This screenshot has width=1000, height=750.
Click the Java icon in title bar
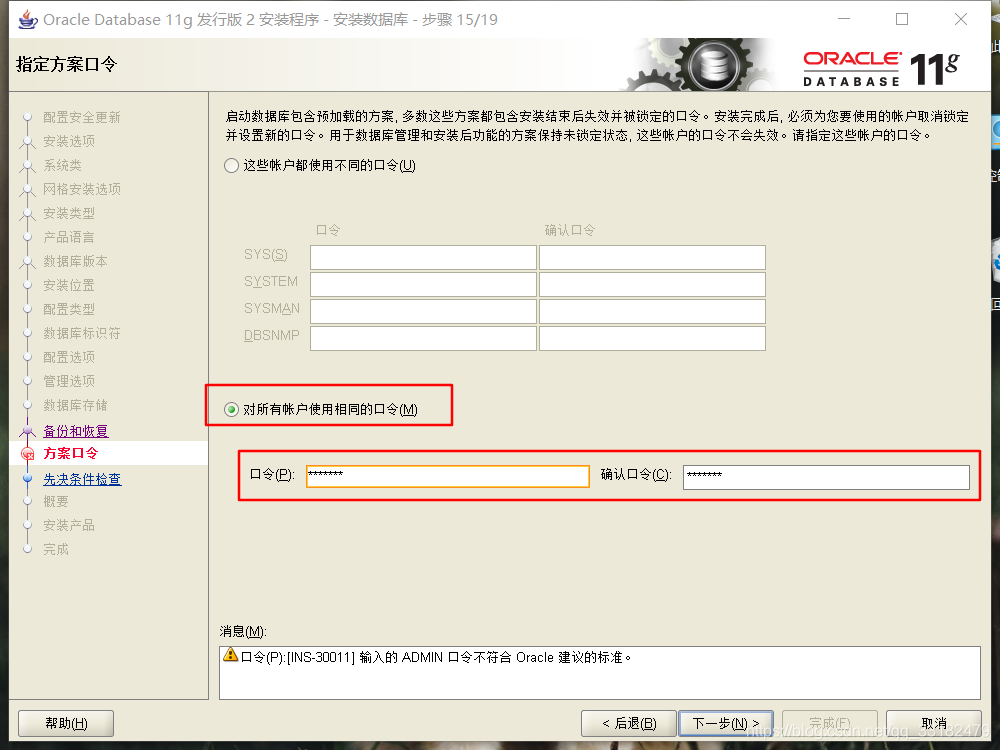27,20
